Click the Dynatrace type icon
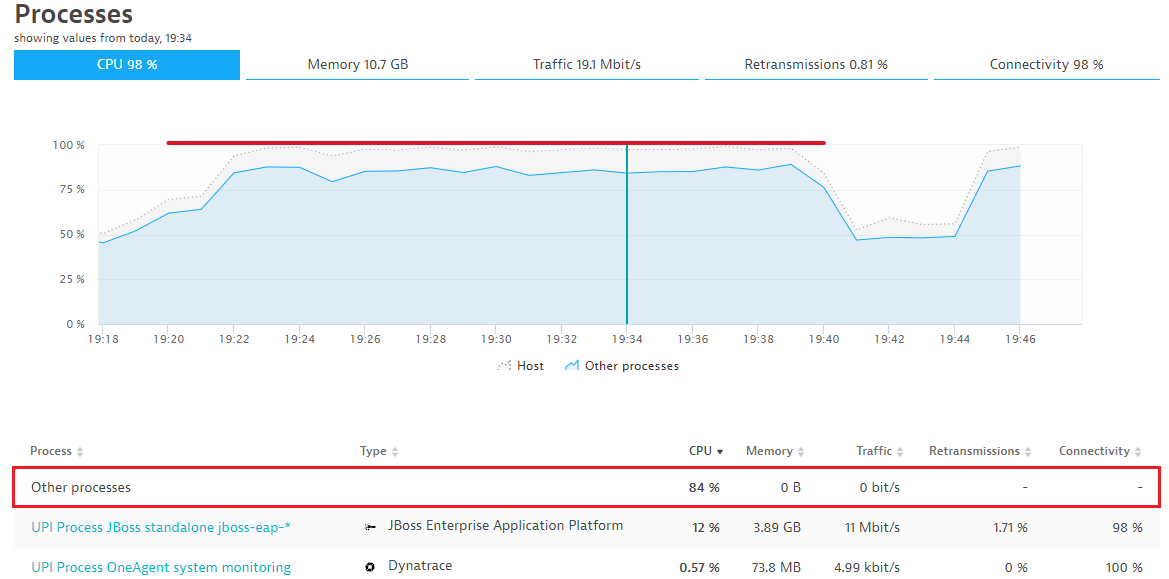Viewport: 1169px width, 579px height. (370, 567)
